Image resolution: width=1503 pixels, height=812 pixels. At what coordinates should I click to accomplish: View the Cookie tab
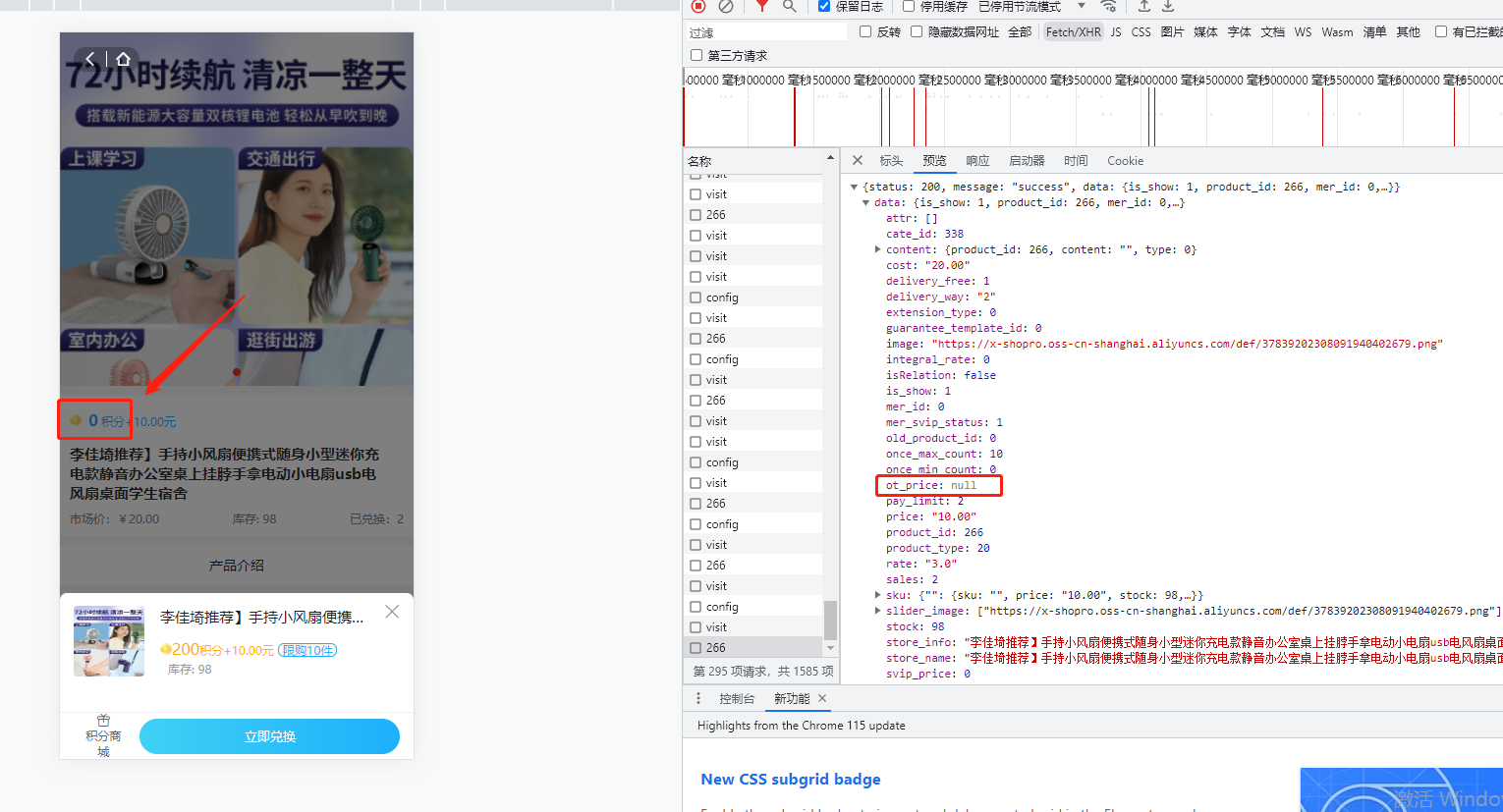(1125, 160)
